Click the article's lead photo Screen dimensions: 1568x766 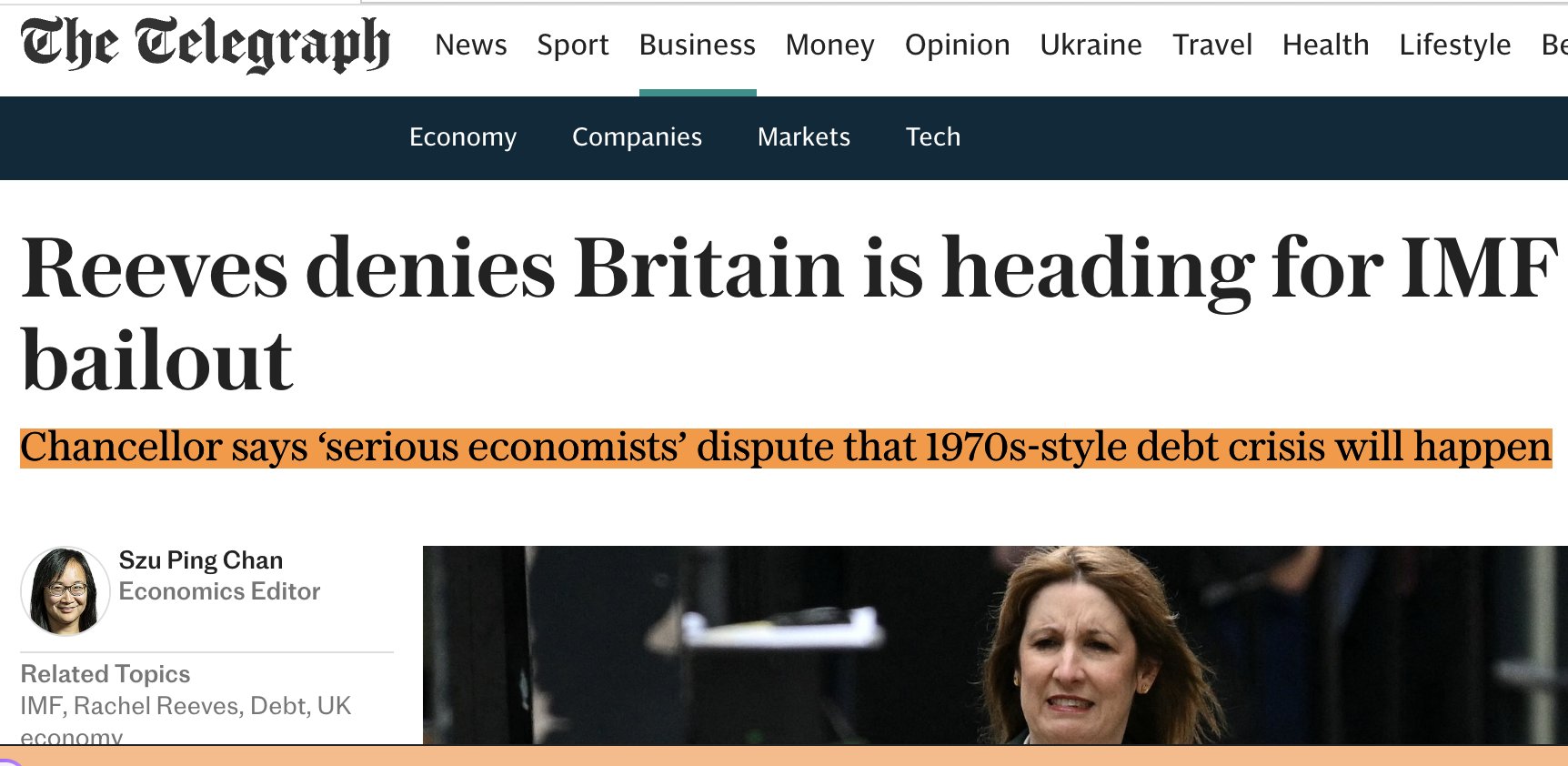[995, 645]
